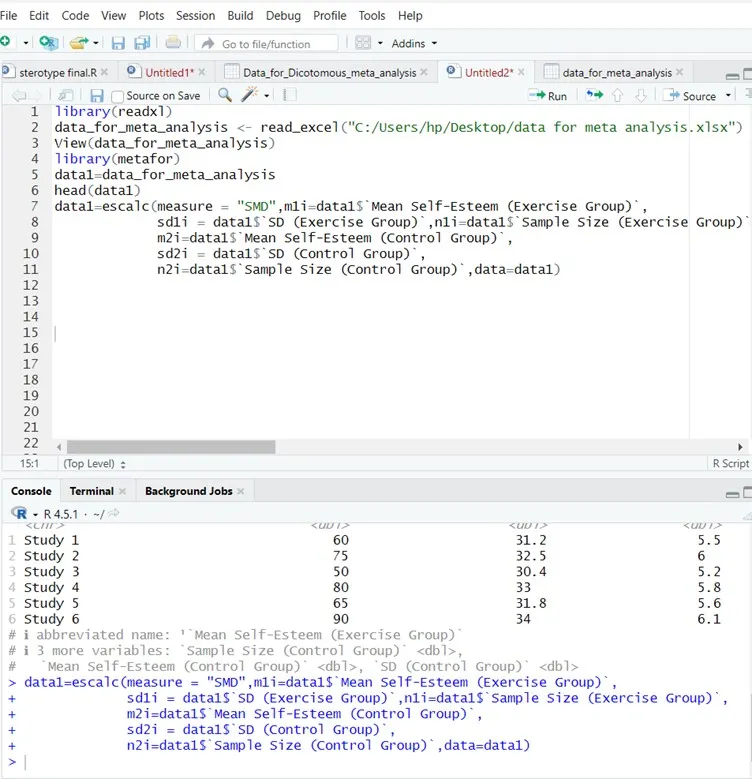
Task: Close the Background Jobs tab
Action: [x=241, y=491]
